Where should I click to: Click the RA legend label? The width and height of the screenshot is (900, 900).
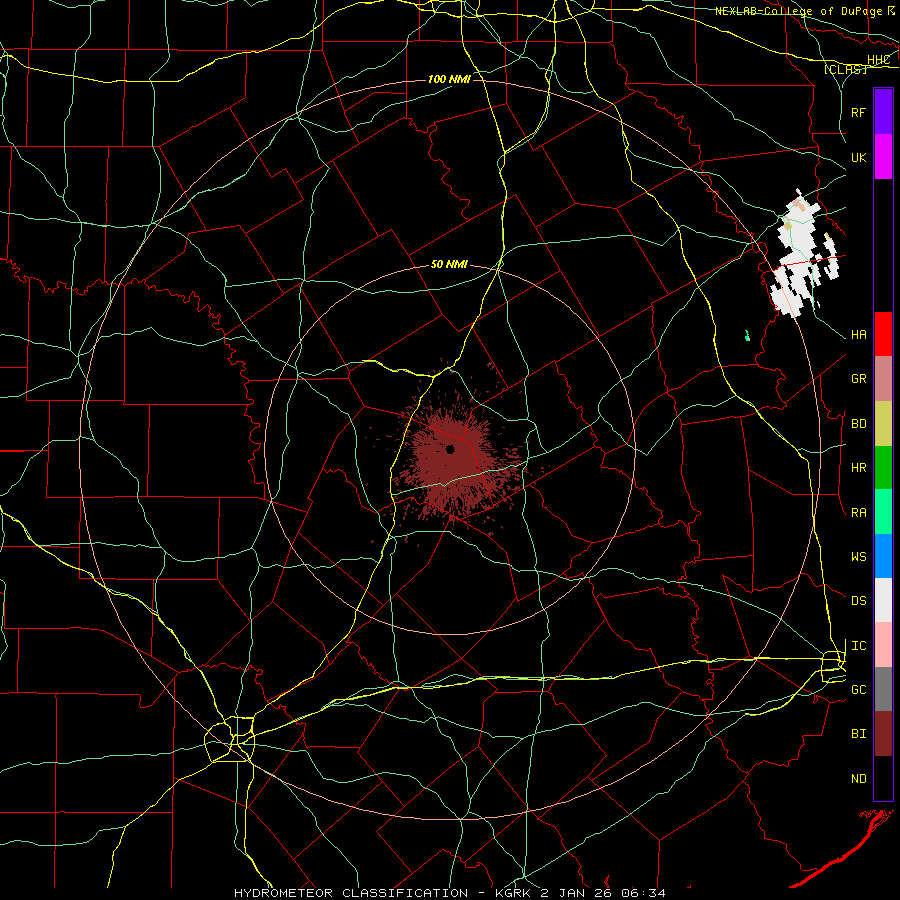[x=859, y=513]
